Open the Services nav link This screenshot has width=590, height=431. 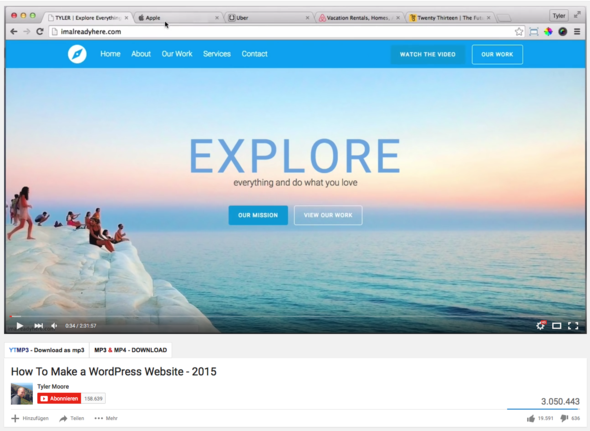point(217,54)
